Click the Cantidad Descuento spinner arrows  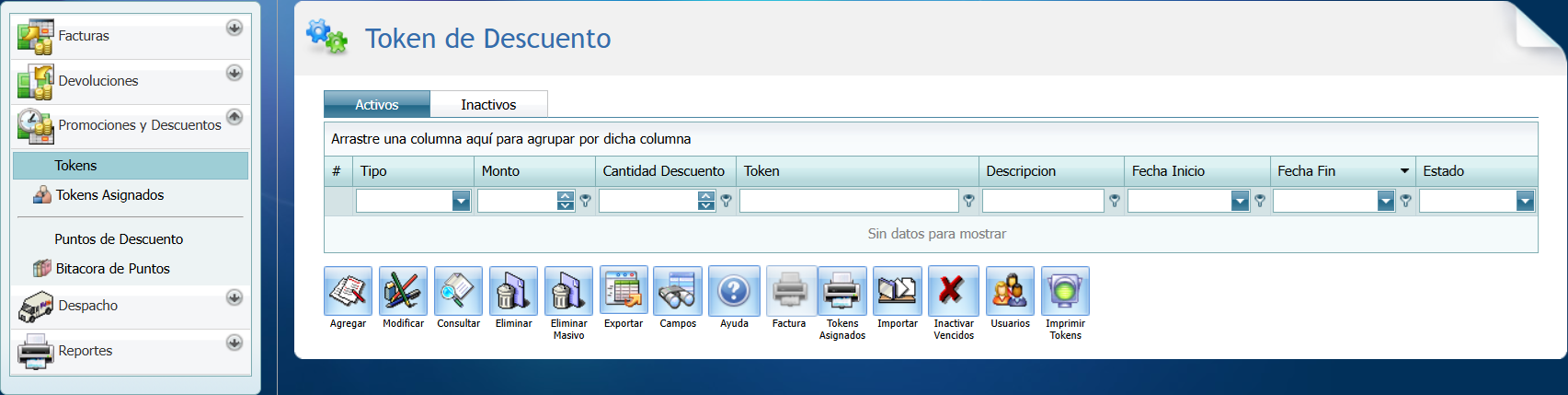click(x=705, y=201)
